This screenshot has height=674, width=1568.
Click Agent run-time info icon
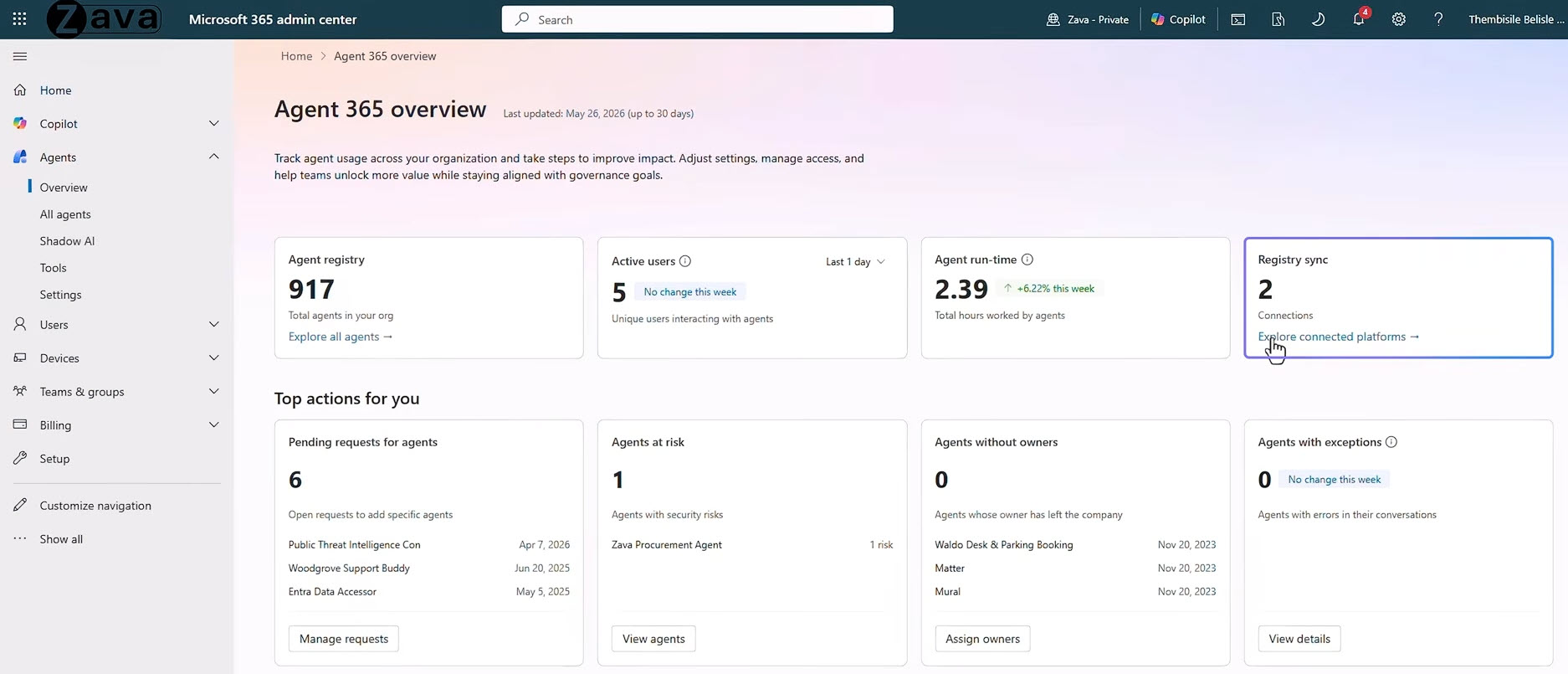tap(1027, 260)
